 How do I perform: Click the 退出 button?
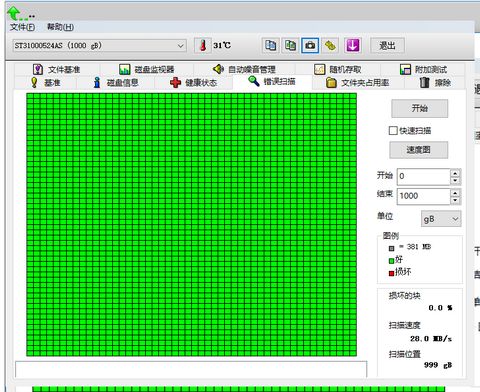point(388,45)
